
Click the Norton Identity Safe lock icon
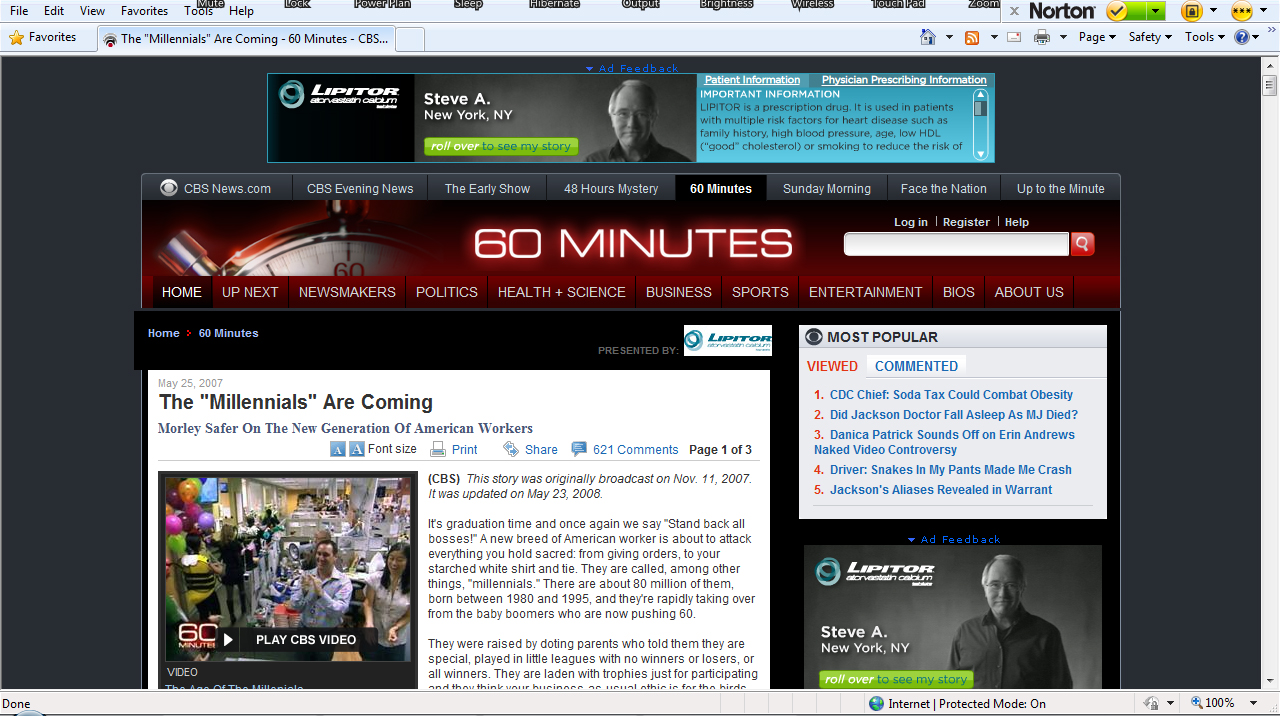tap(1191, 11)
